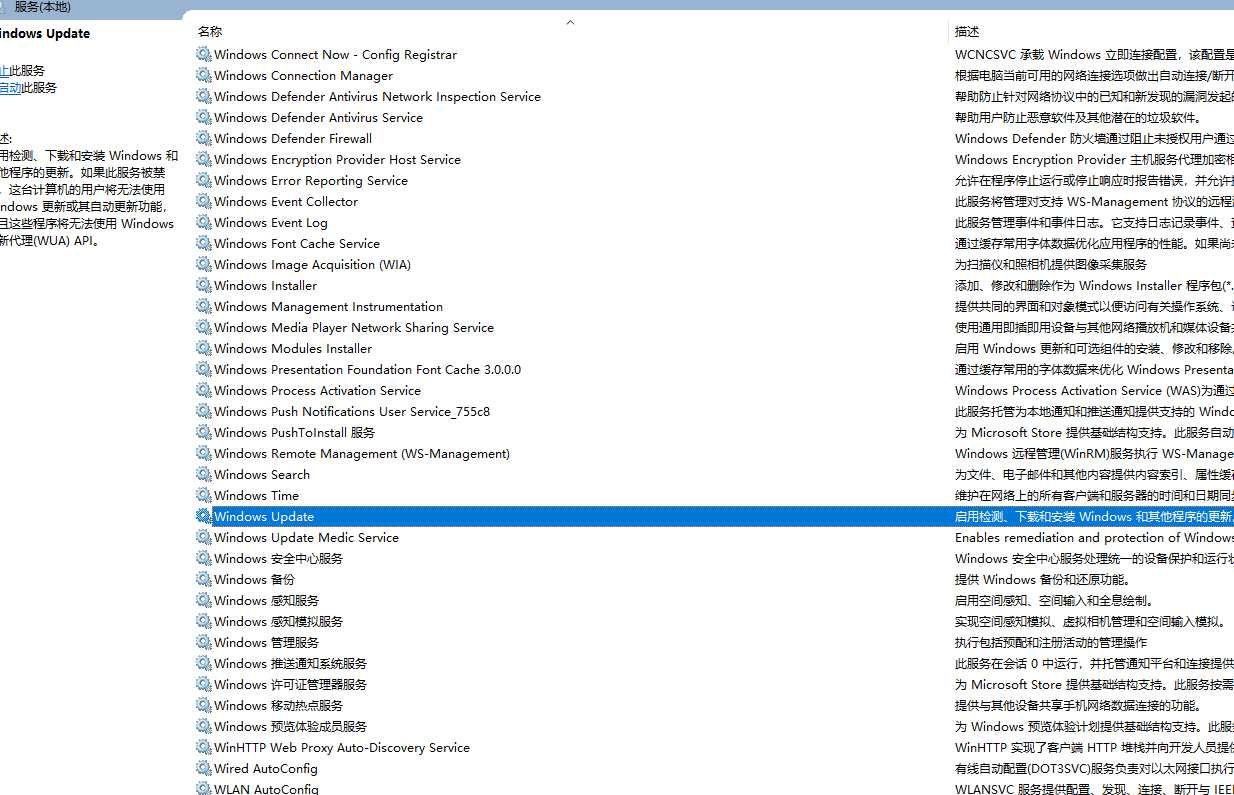Click Windows Update heading in left details panel
The image size is (1234, 795).
point(45,34)
